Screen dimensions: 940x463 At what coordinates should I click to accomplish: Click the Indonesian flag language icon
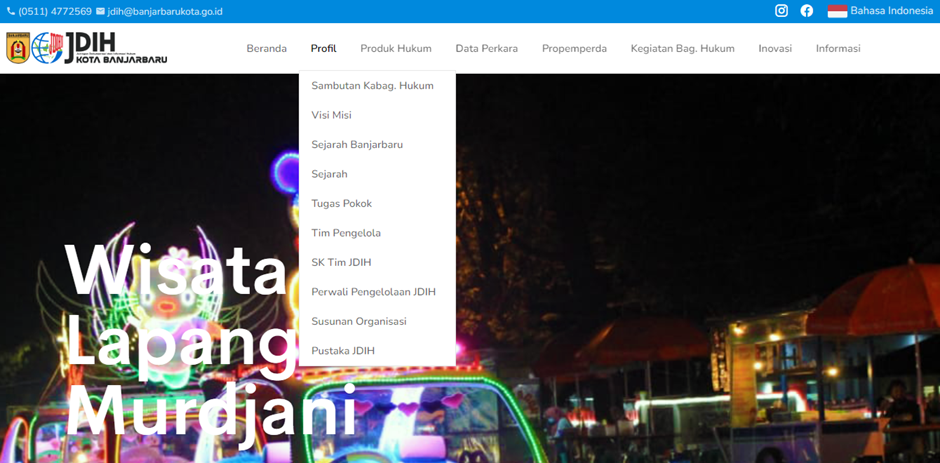click(x=837, y=11)
